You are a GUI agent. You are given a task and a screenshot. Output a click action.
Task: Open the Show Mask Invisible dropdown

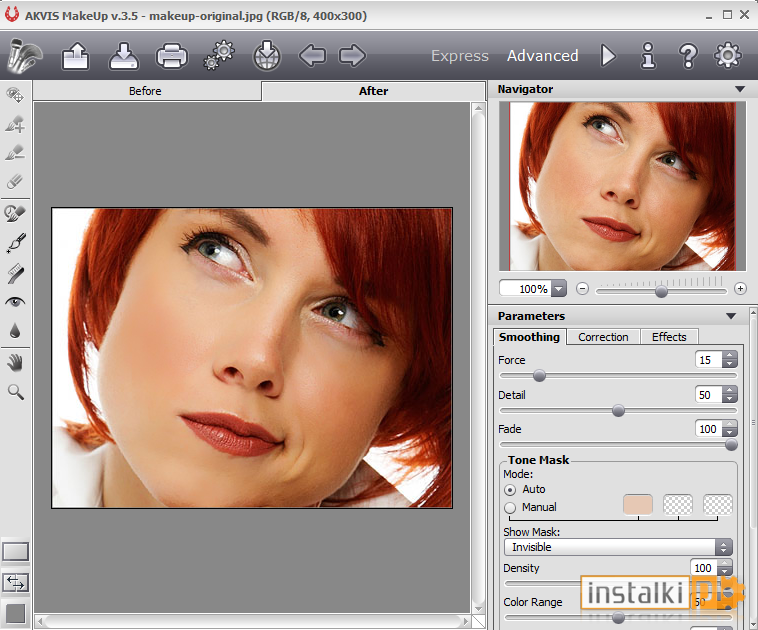pyautogui.click(x=618, y=547)
